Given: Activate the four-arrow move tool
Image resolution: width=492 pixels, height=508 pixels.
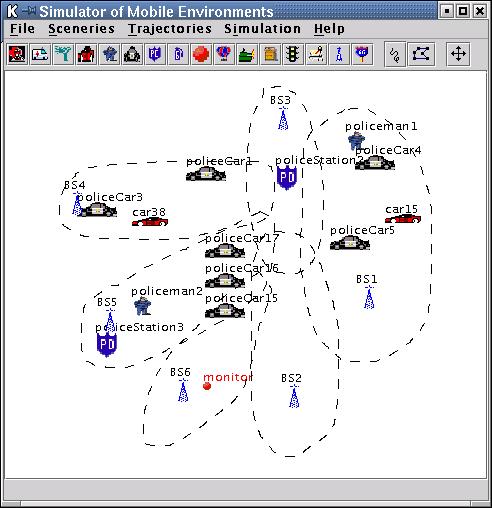Looking at the screenshot, I should (x=458, y=54).
